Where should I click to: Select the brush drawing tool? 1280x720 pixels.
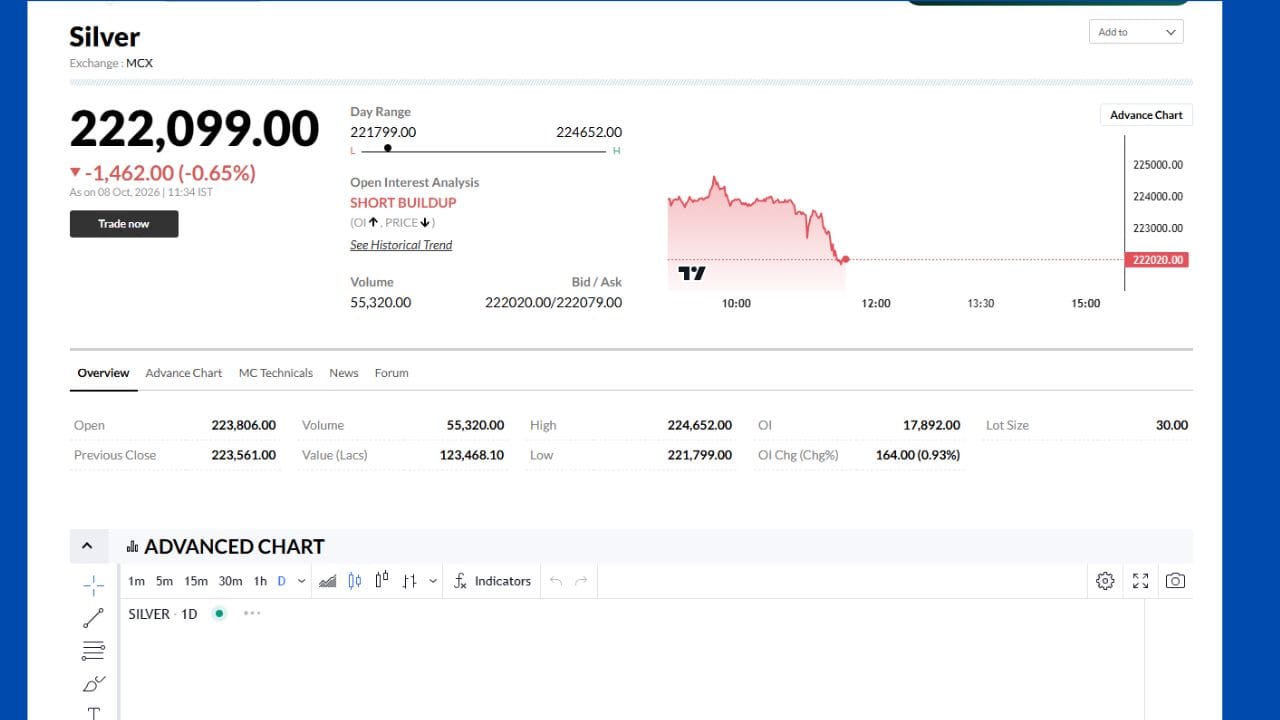pos(93,684)
